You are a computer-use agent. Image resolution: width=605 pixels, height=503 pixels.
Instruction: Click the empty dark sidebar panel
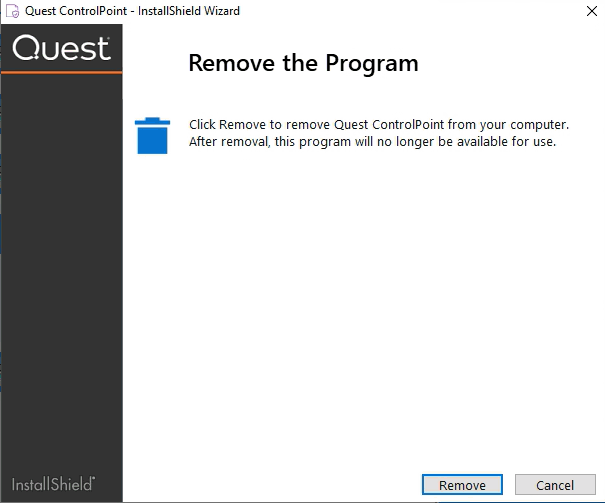pyautogui.click(x=62, y=270)
